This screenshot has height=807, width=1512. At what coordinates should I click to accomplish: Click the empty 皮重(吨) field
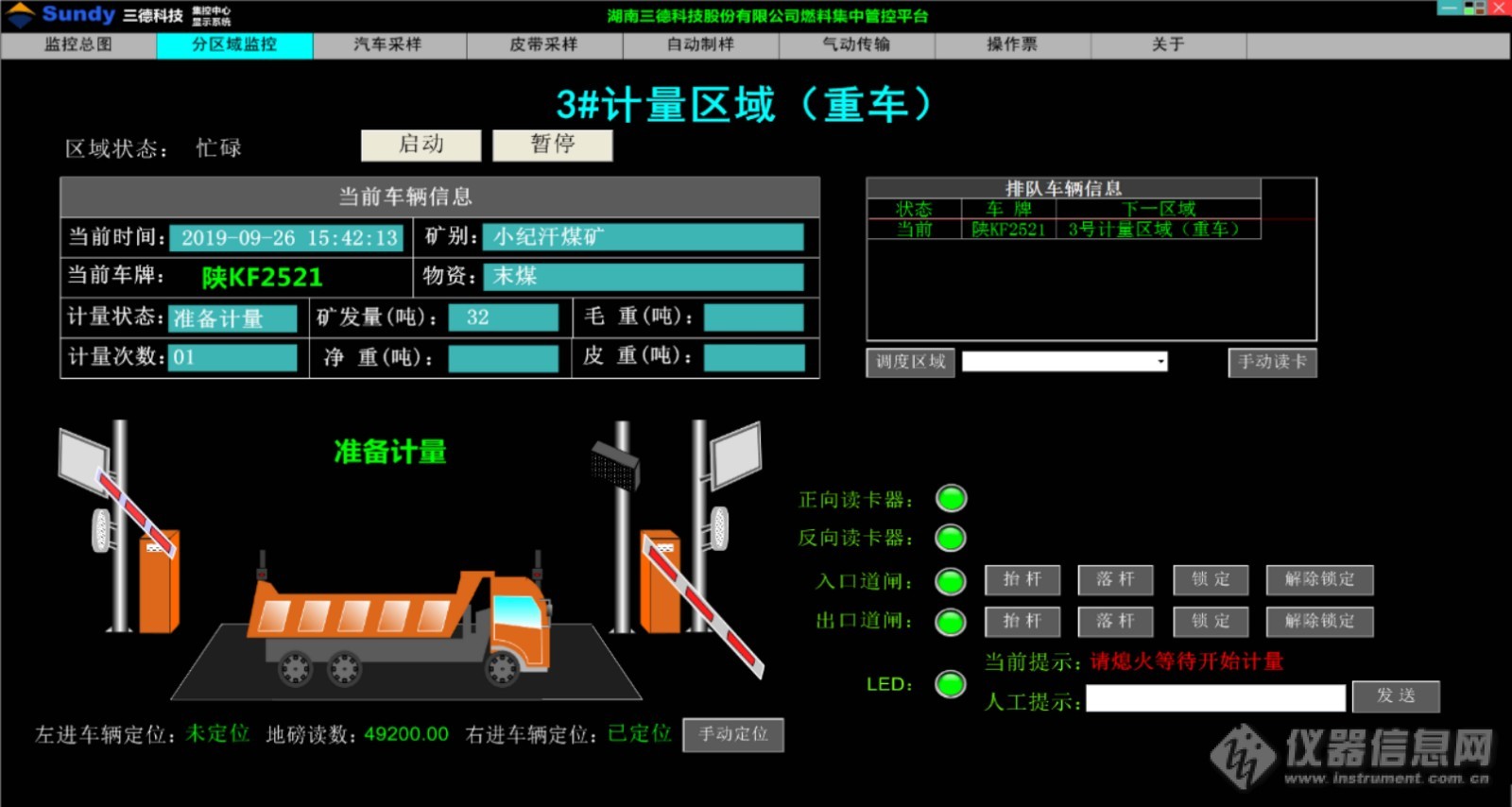[x=754, y=357]
